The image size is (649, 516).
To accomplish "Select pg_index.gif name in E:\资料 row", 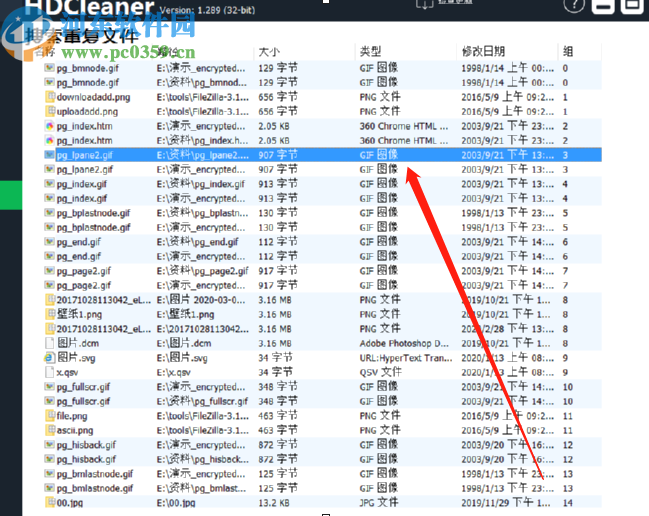I will pos(82,184).
